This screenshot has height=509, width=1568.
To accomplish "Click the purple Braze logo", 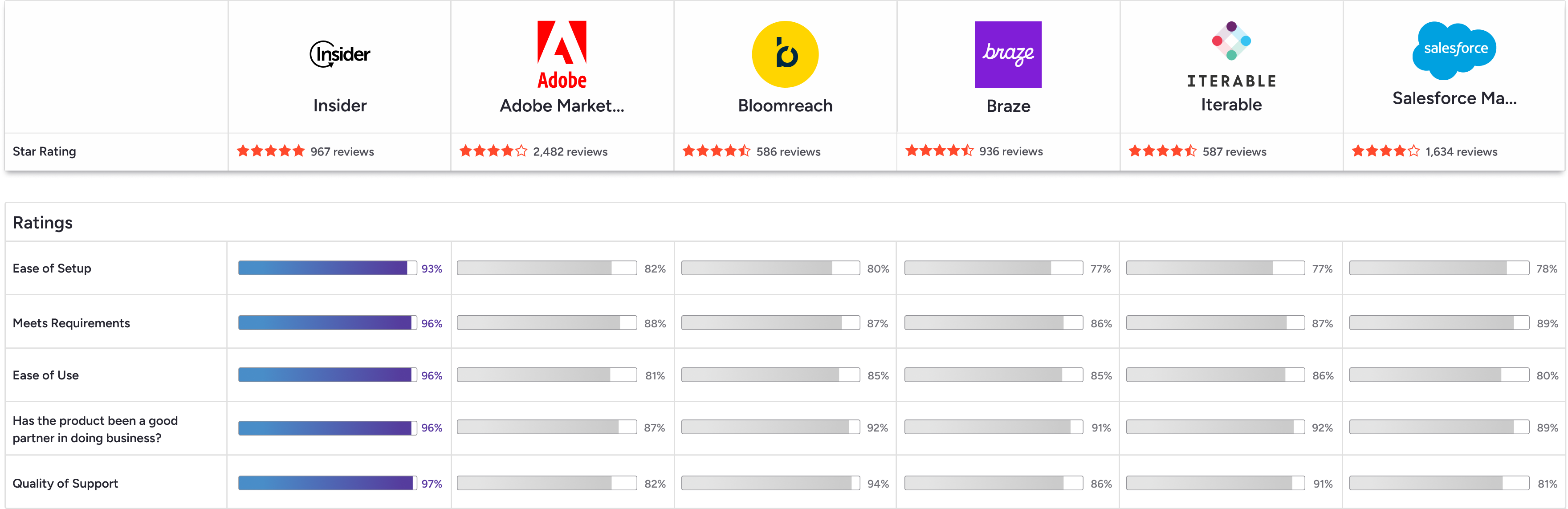I will (x=1008, y=54).
